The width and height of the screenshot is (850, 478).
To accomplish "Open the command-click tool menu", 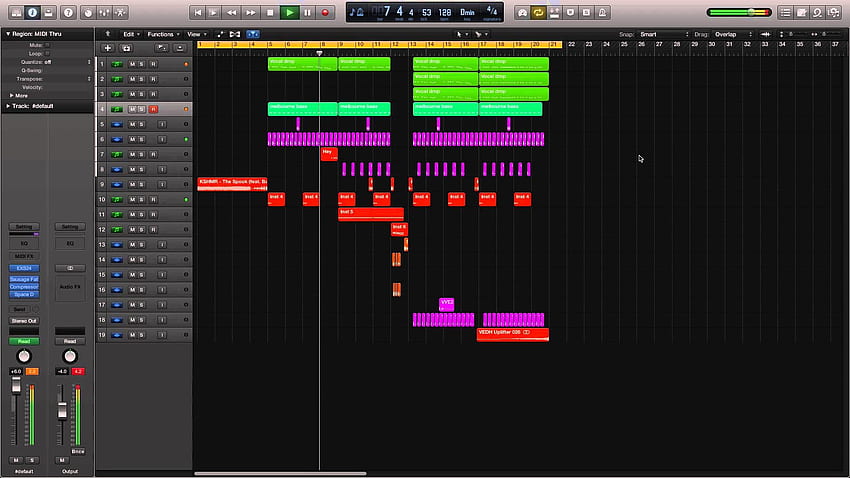I will point(481,34).
